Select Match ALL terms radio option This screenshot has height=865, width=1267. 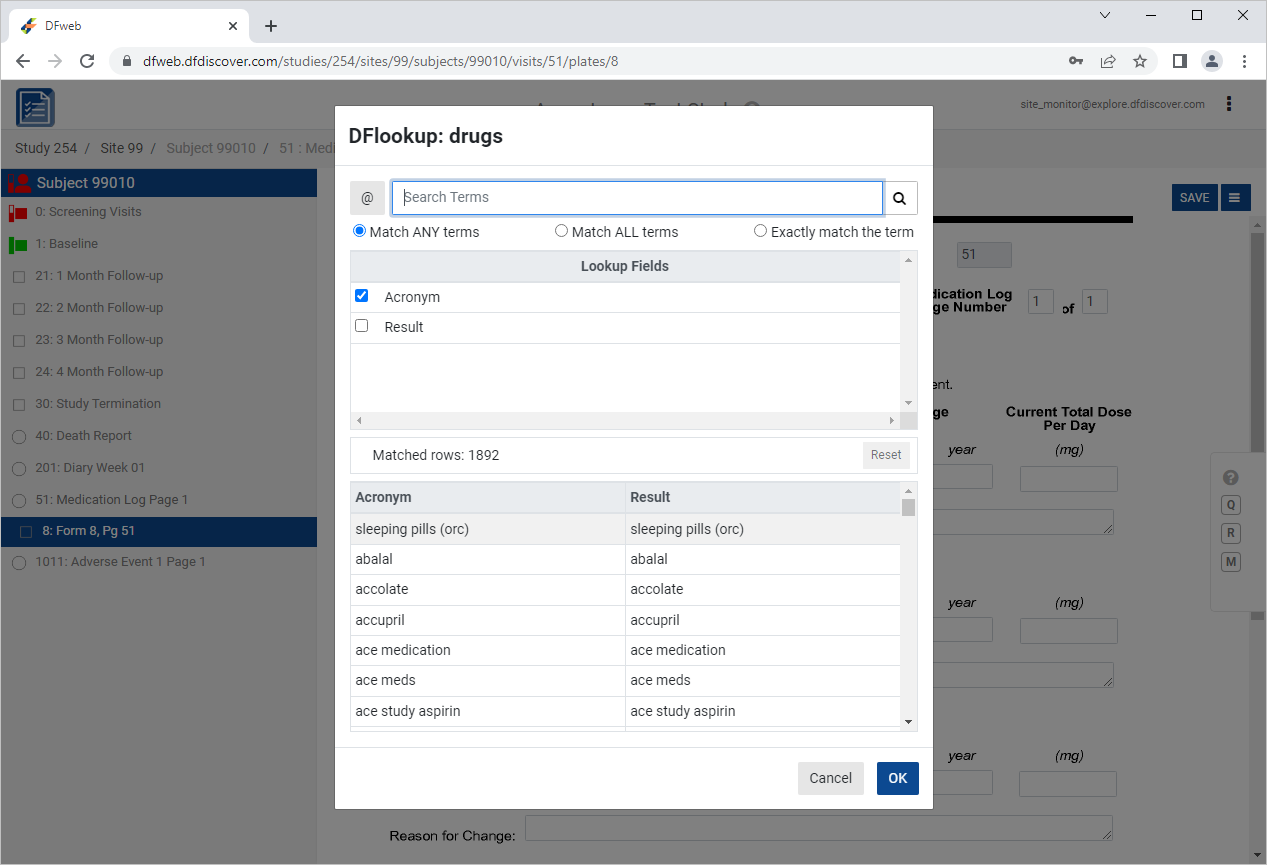(x=561, y=231)
